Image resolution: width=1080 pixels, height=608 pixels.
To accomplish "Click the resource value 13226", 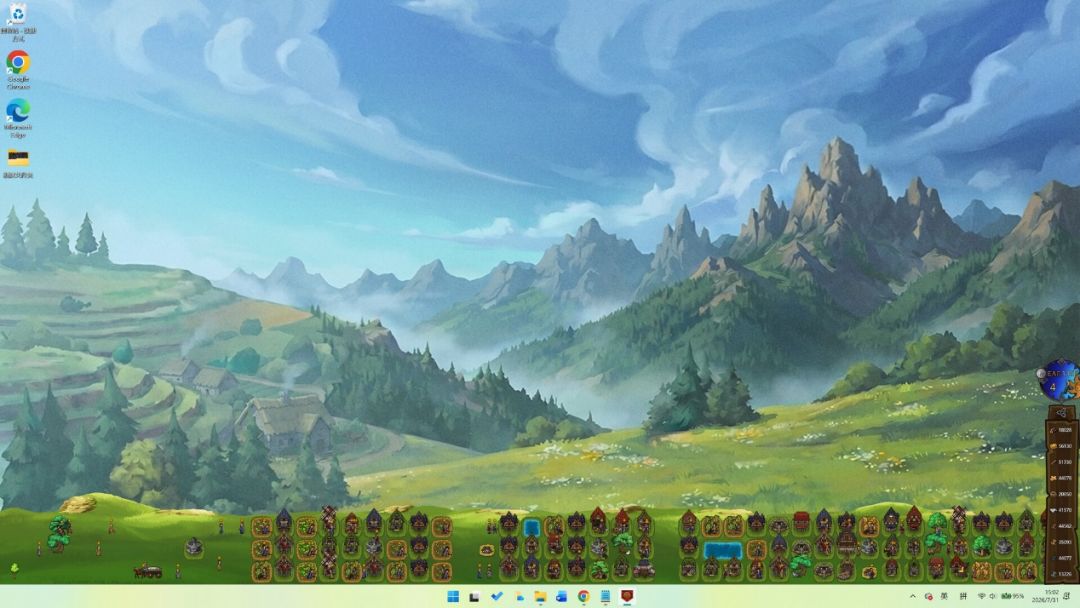I will pyautogui.click(x=1065, y=574).
